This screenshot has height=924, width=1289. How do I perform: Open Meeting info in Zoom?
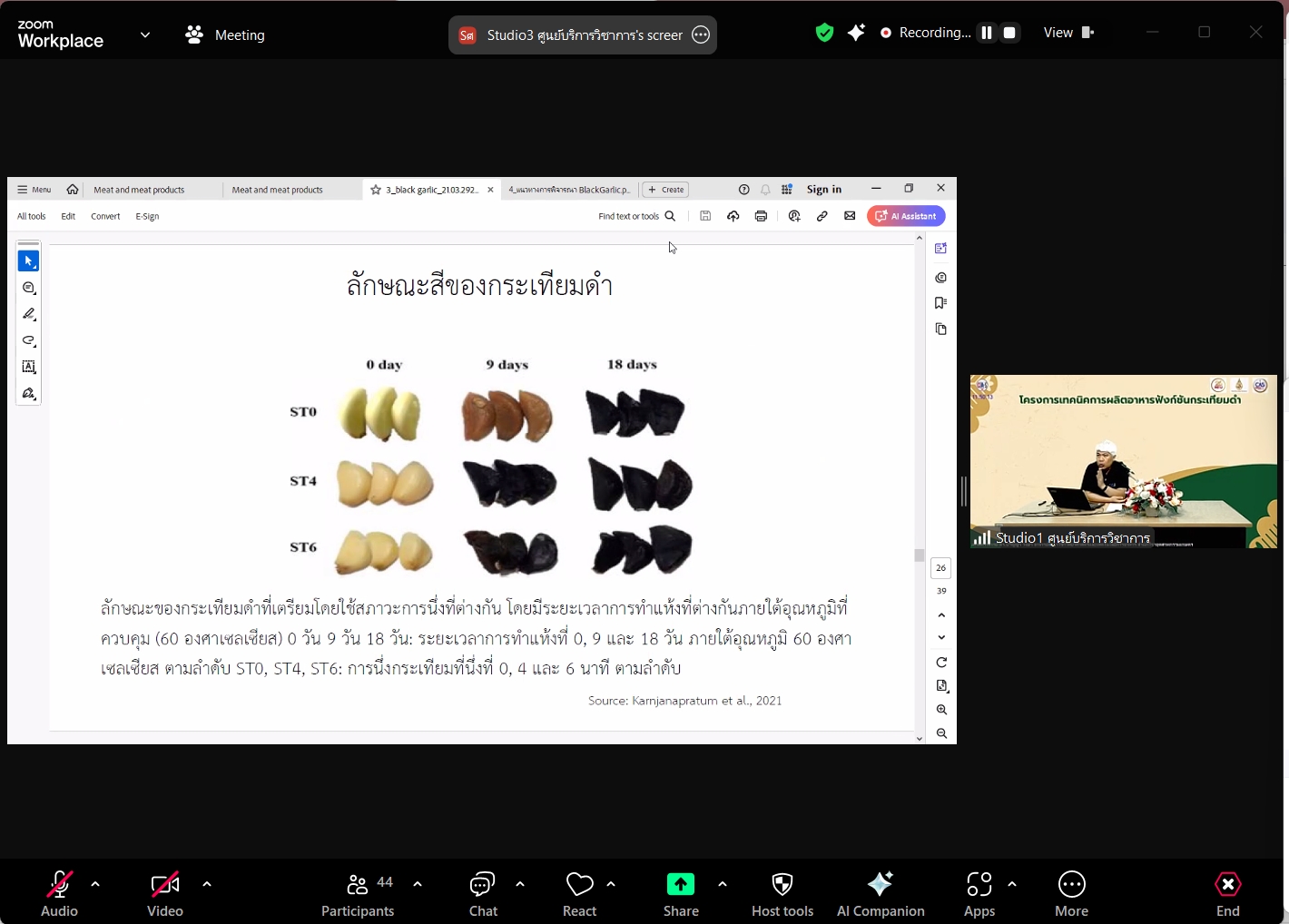[x=225, y=35]
